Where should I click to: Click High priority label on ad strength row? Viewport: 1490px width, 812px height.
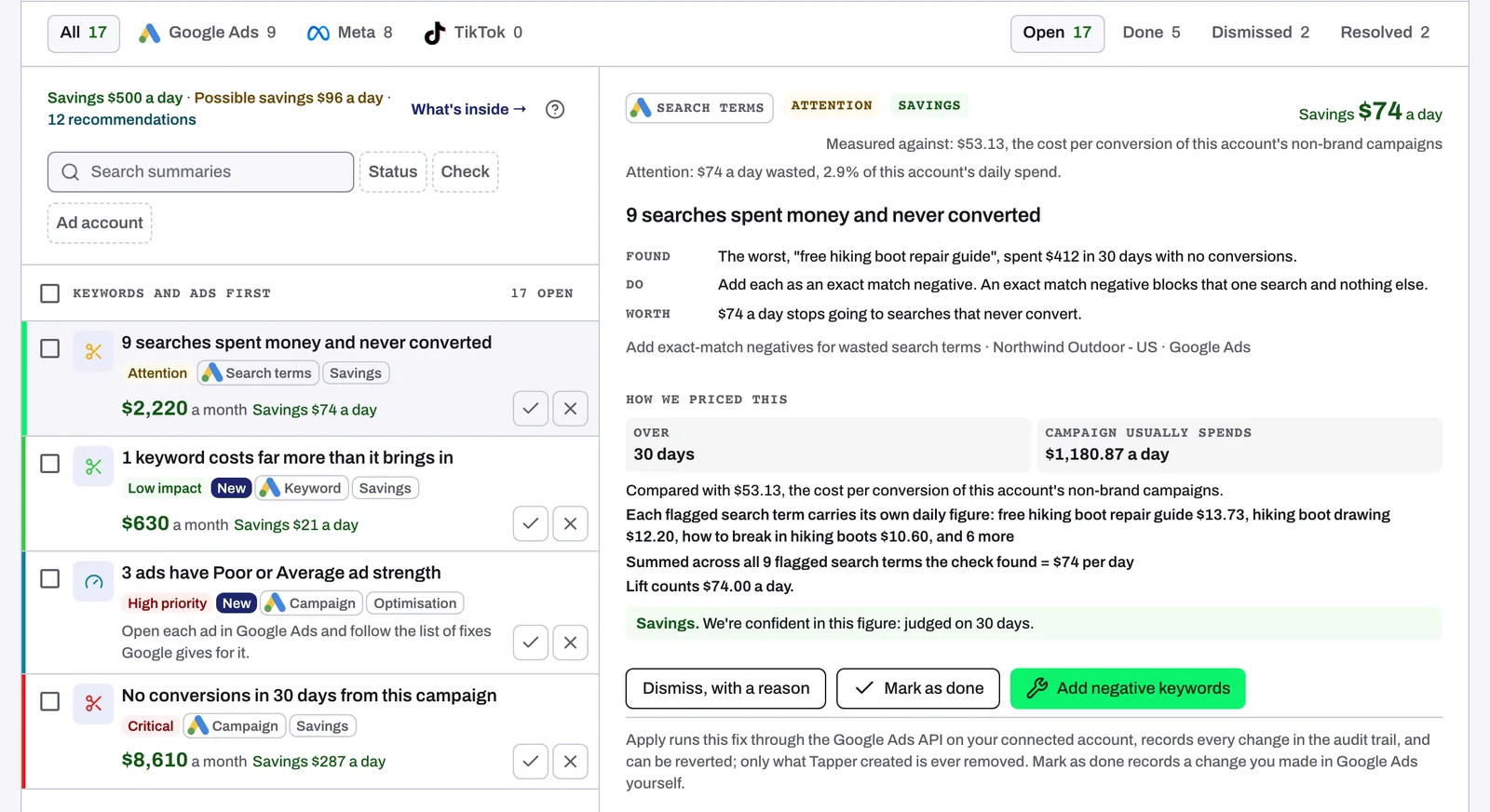168,603
